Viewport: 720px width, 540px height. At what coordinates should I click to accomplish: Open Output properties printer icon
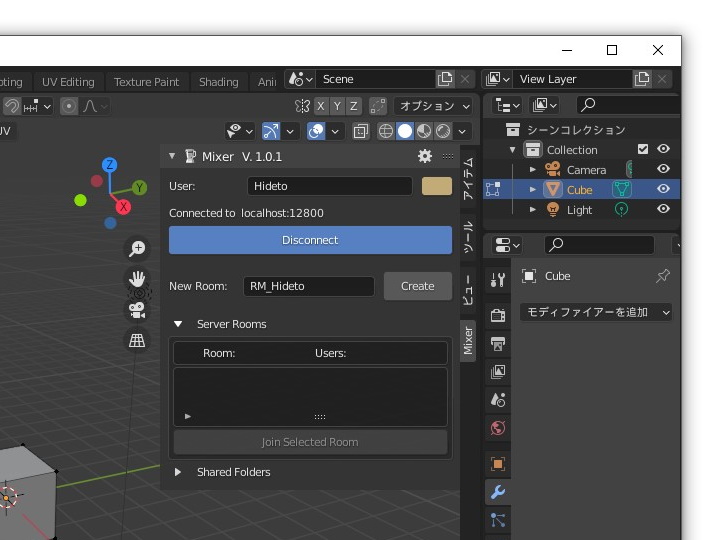click(498, 343)
